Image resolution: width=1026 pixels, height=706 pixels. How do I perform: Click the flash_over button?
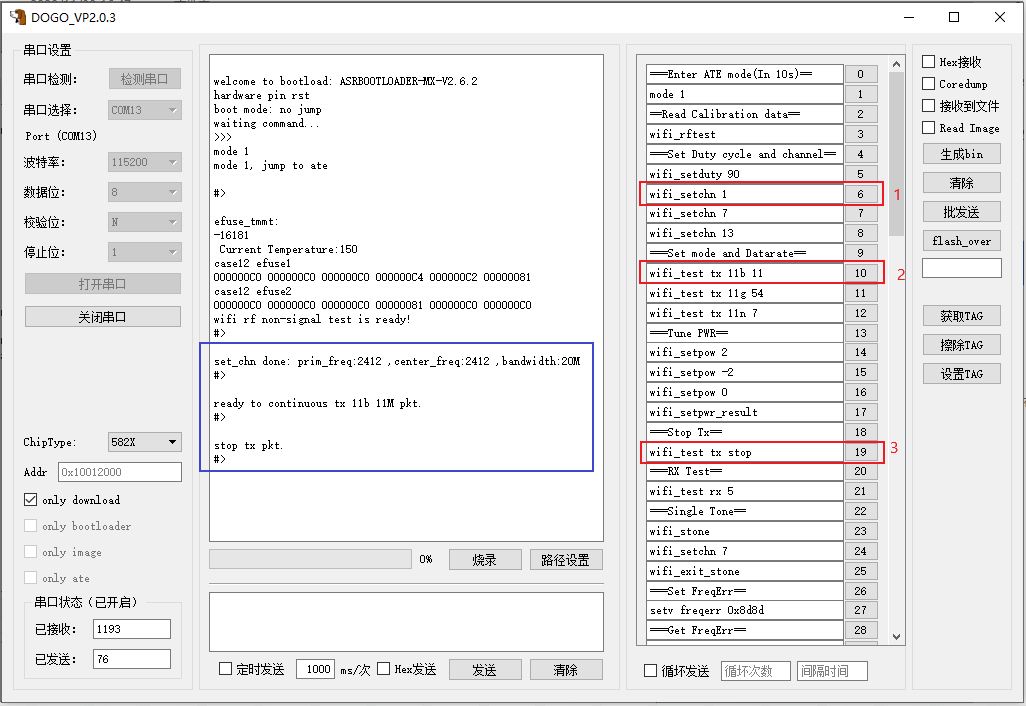pos(962,241)
